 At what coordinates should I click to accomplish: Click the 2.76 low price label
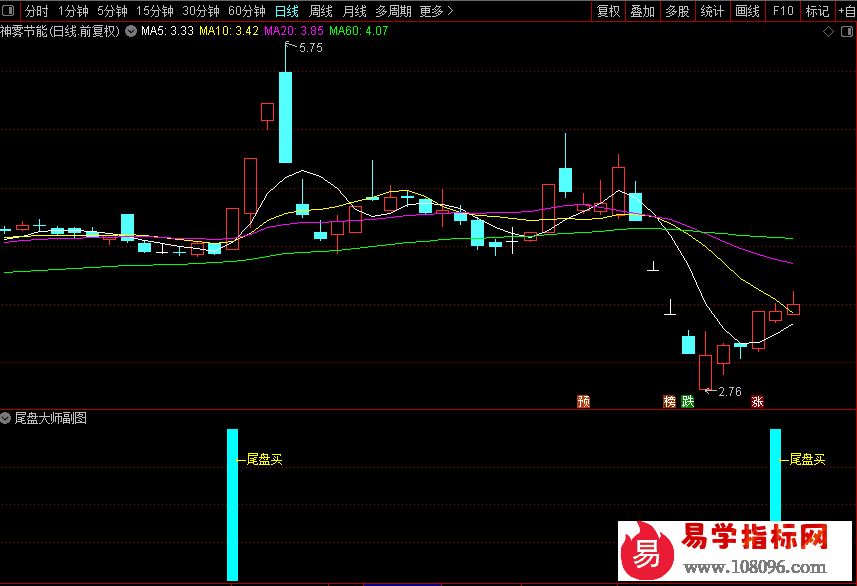[x=730, y=391]
